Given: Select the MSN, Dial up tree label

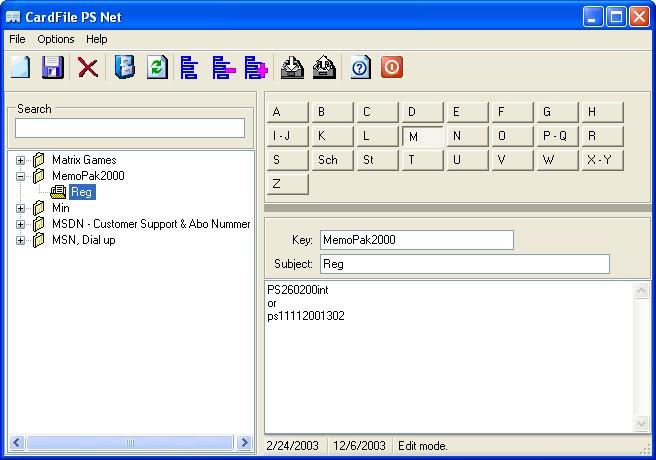Looking at the screenshot, I should tap(84, 240).
